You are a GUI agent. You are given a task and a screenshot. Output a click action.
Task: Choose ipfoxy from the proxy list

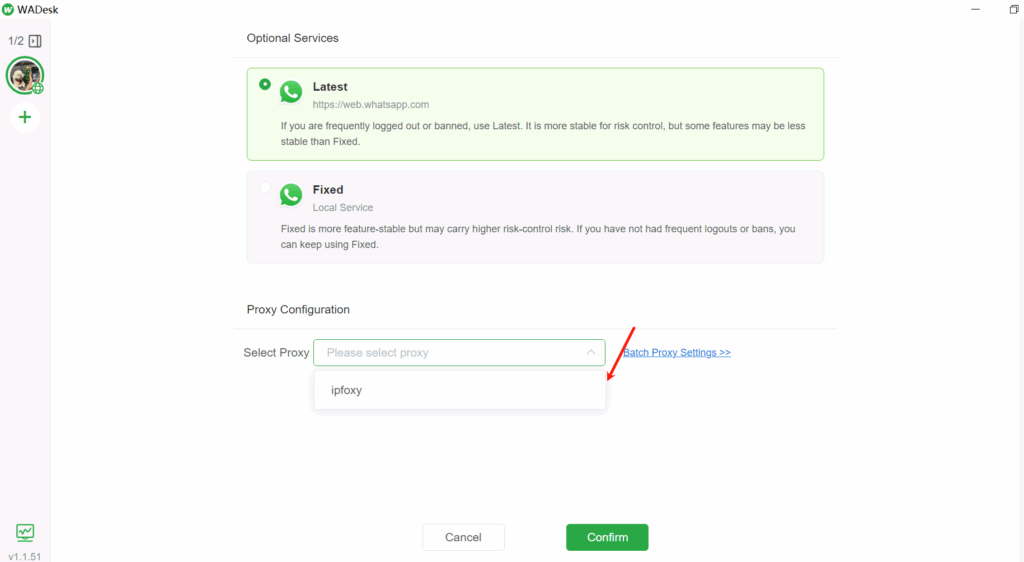click(x=459, y=390)
